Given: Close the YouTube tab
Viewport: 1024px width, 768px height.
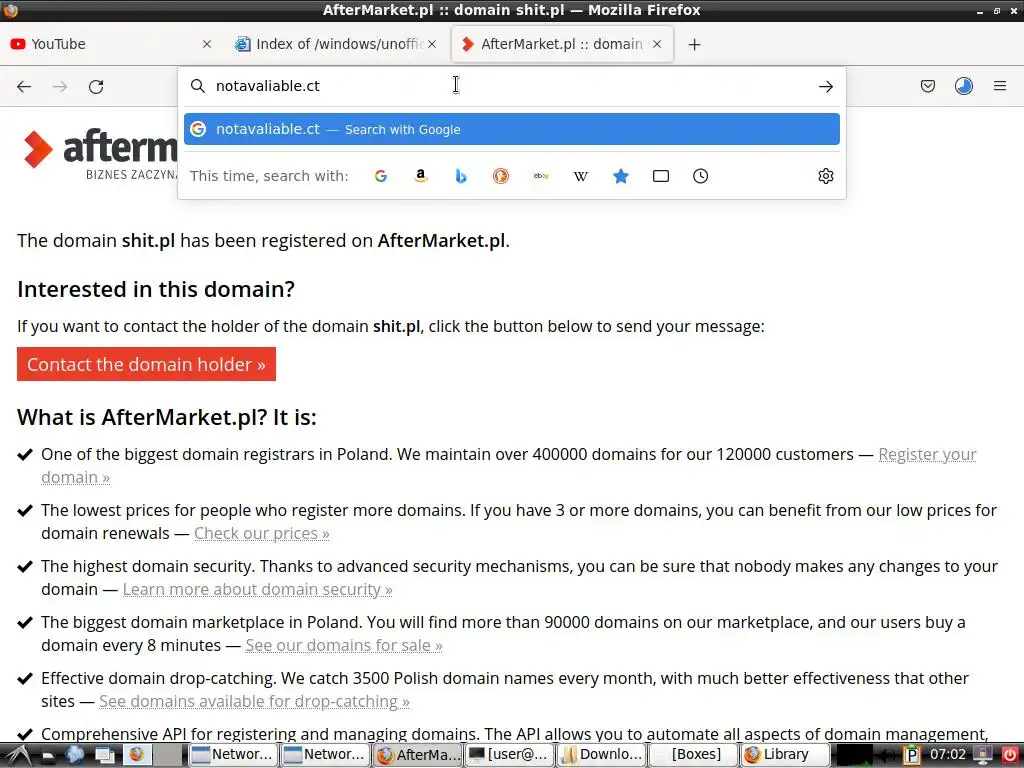Looking at the screenshot, I should (207, 44).
